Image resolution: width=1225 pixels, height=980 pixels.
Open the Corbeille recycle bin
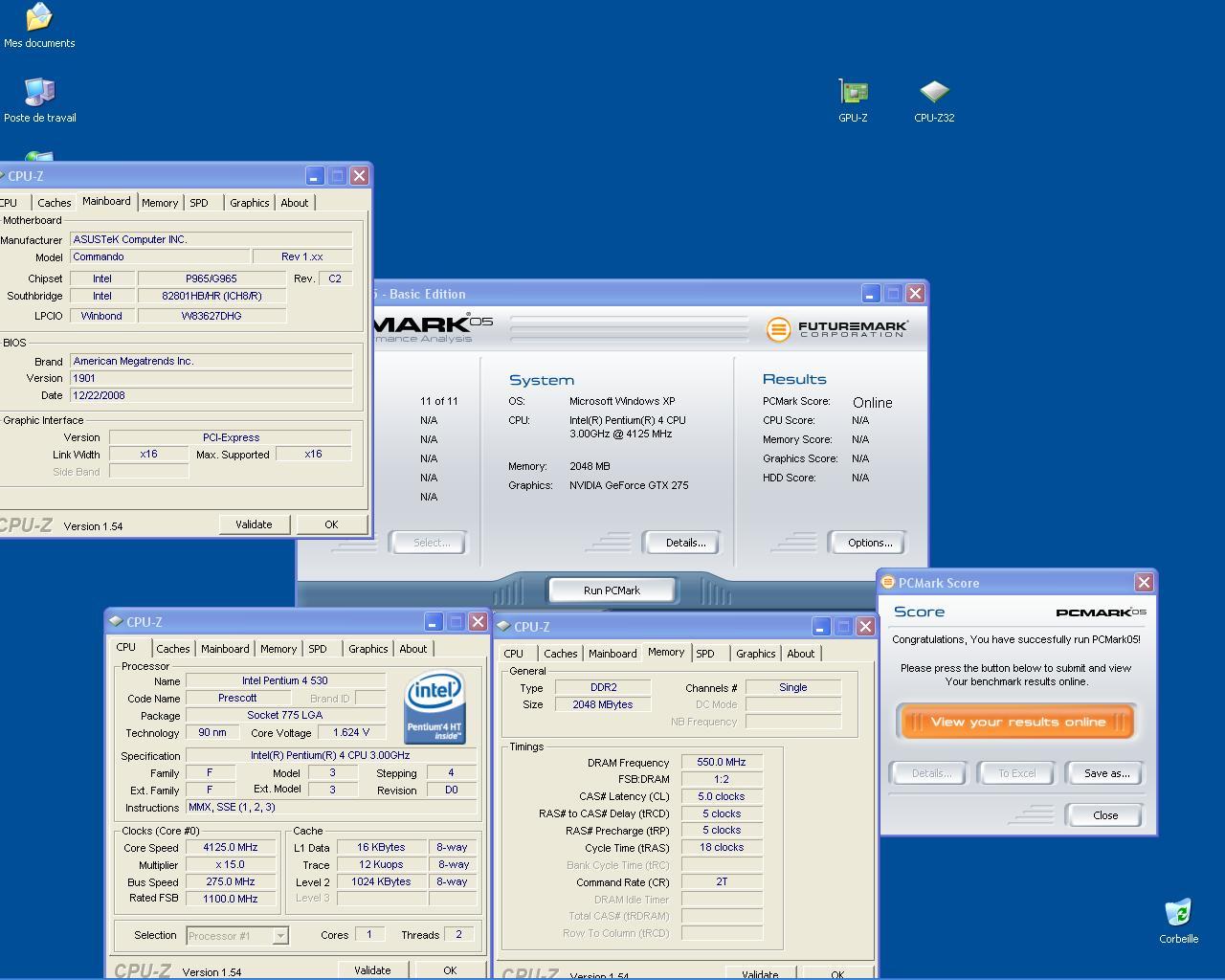coord(1178,921)
